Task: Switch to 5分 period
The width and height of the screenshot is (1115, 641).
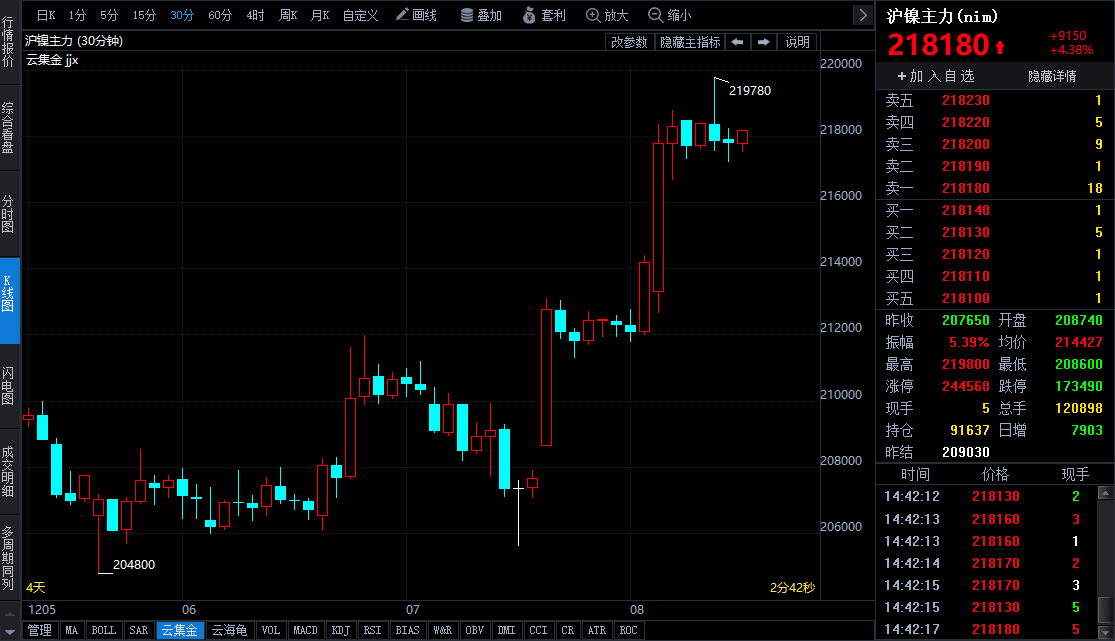Action: point(109,15)
